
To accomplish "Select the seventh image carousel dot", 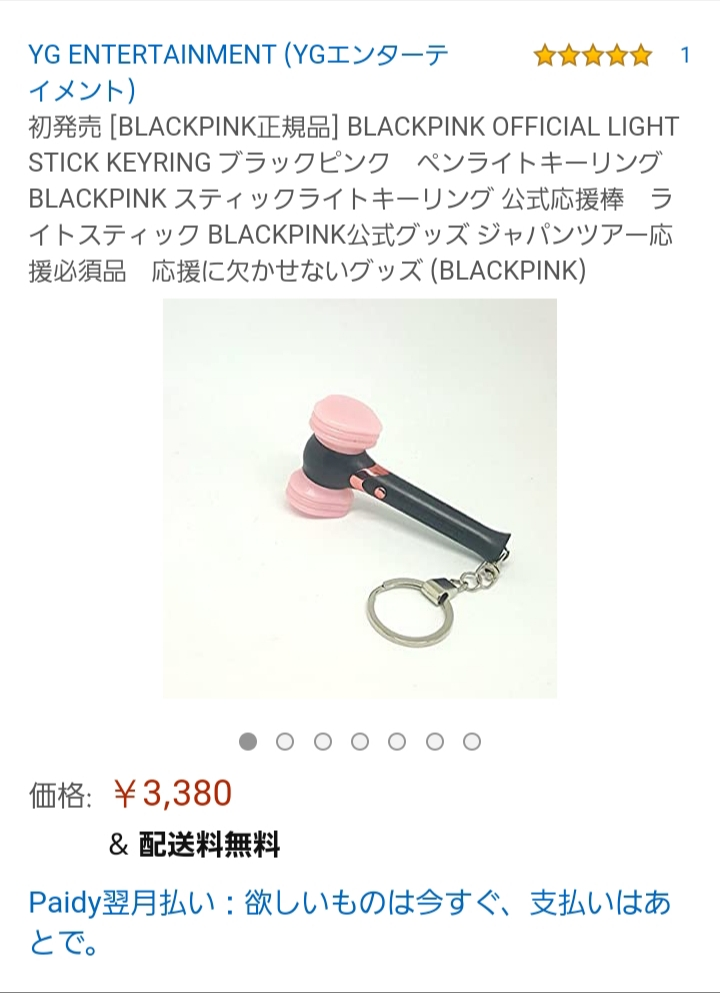I will point(472,741).
